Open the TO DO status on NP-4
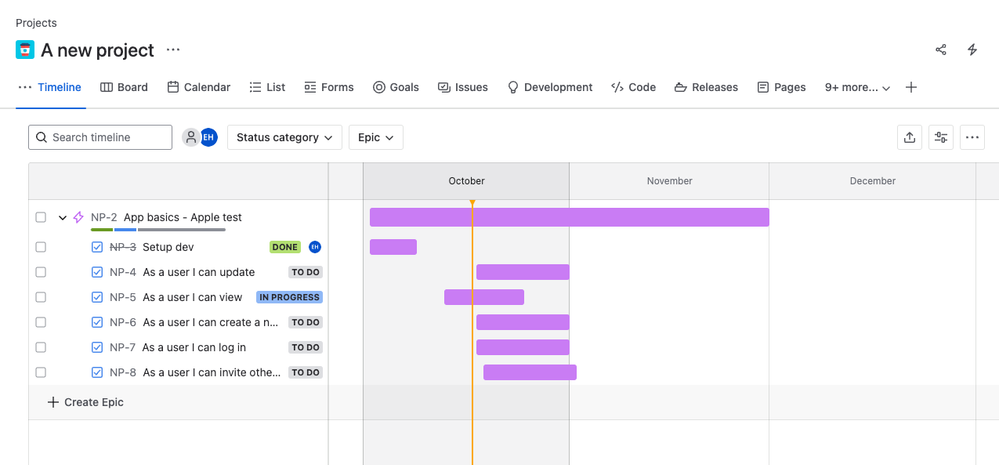 305,272
